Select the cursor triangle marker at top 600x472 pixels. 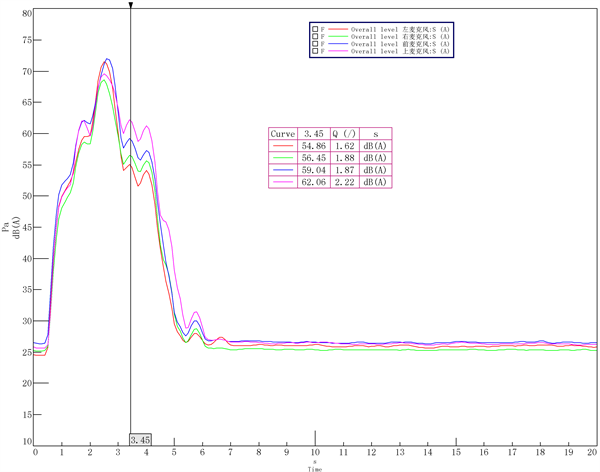(131, 5)
